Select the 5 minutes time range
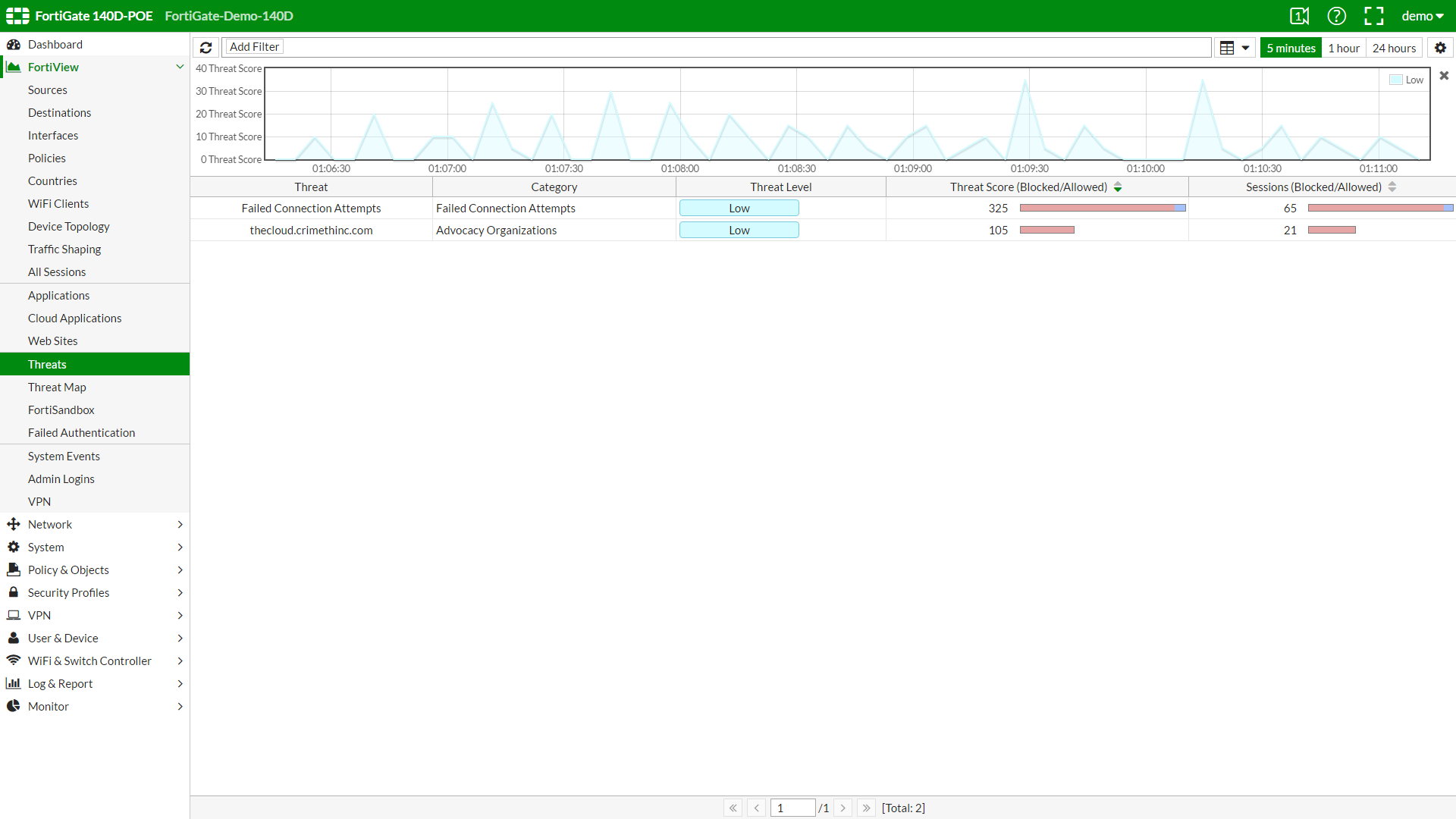The height and width of the screenshot is (819, 1456). [x=1291, y=48]
